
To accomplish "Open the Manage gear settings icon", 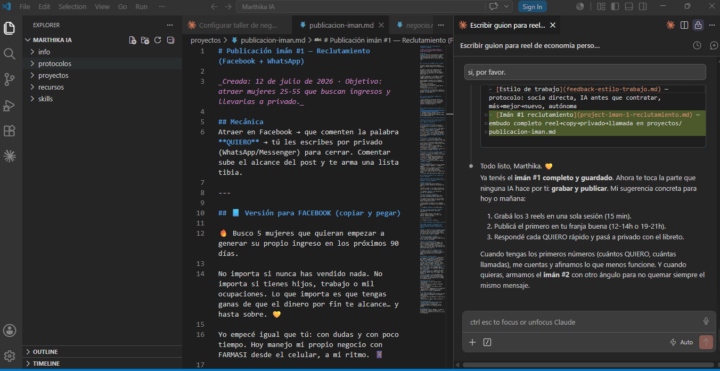I will pos(9,356).
